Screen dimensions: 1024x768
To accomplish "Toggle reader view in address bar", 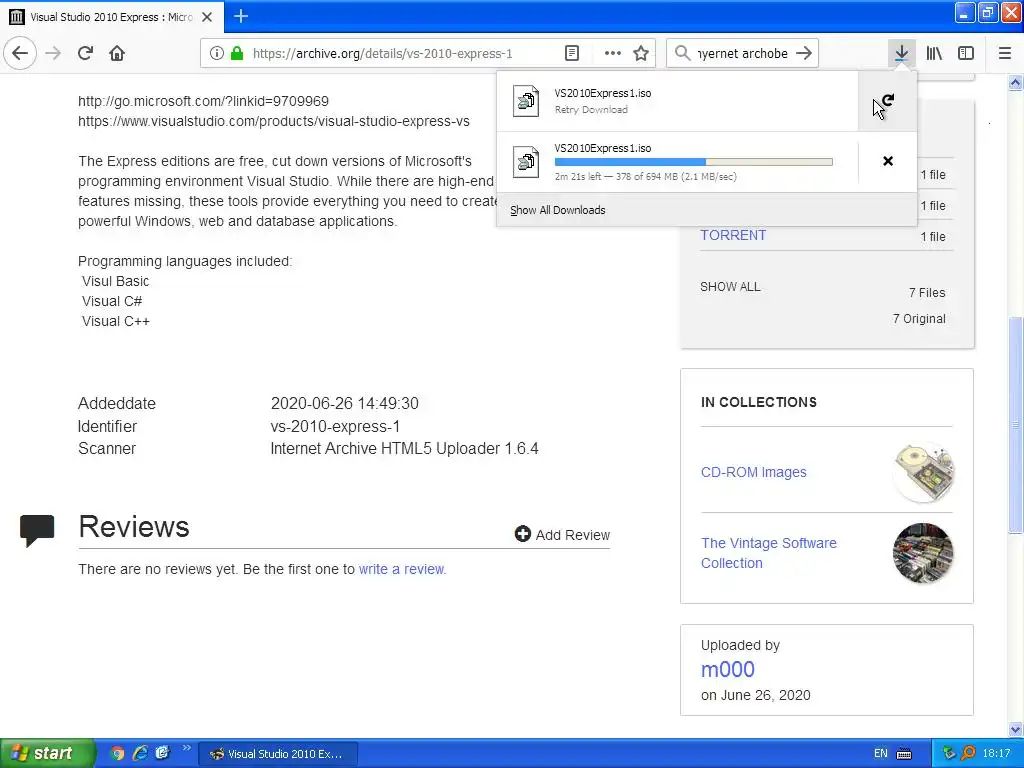I will [571, 53].
